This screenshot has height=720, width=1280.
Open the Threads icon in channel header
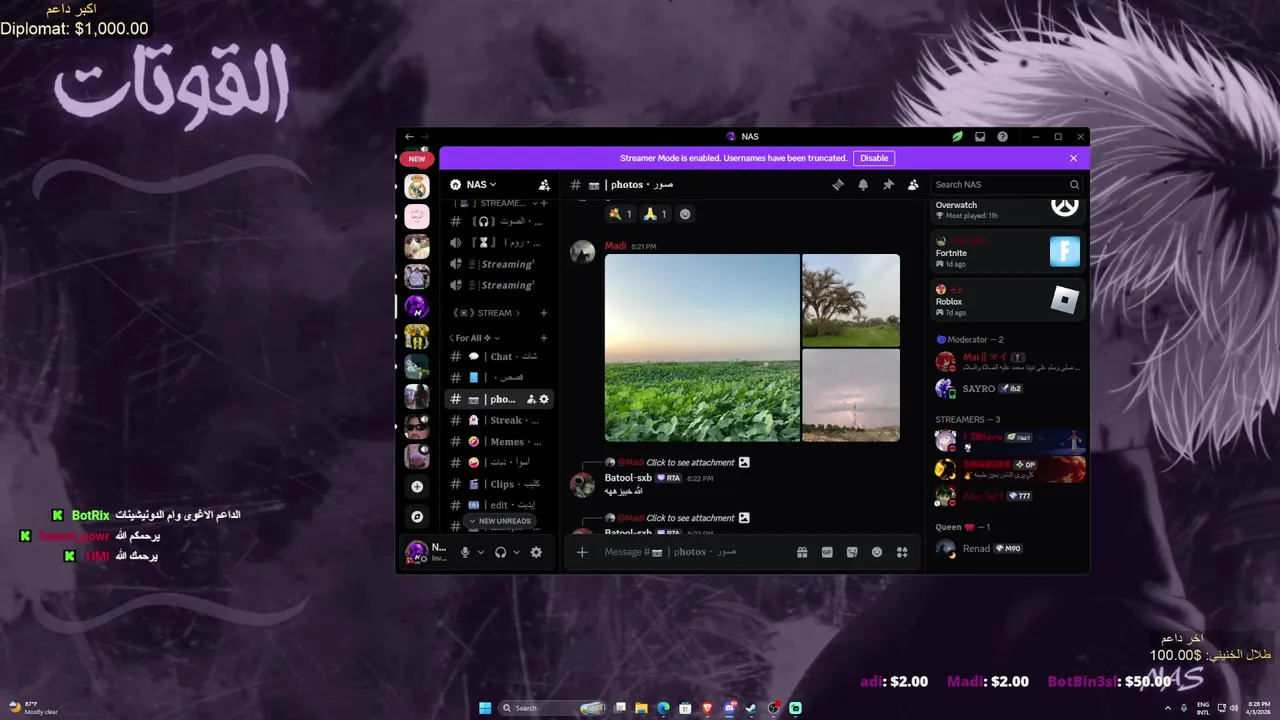[x=838, y=185]
